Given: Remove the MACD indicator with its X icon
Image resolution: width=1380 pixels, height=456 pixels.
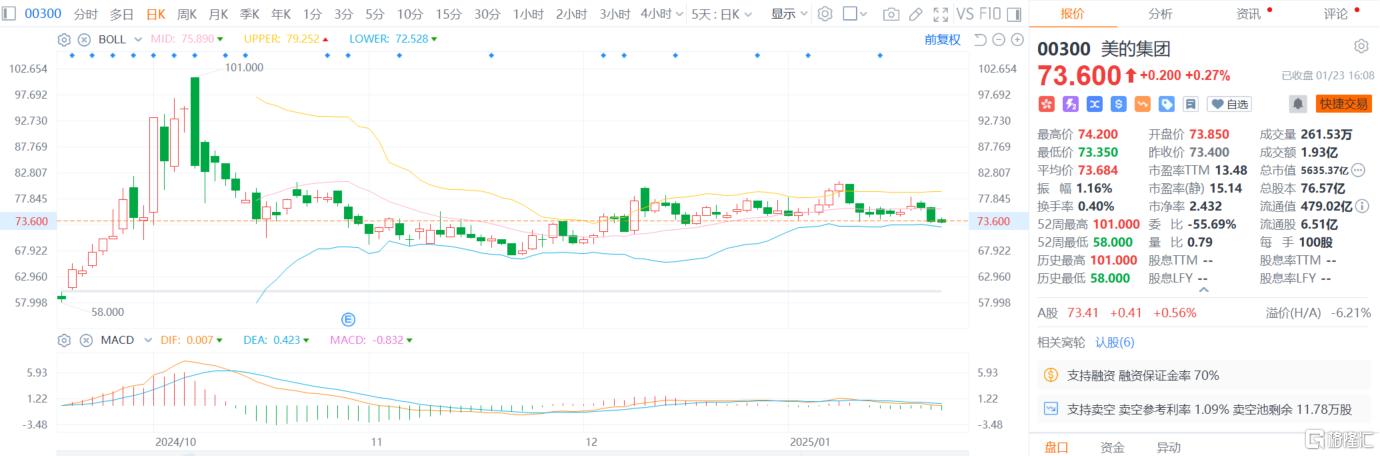Looking at the screenshot, I should point(84,340).
